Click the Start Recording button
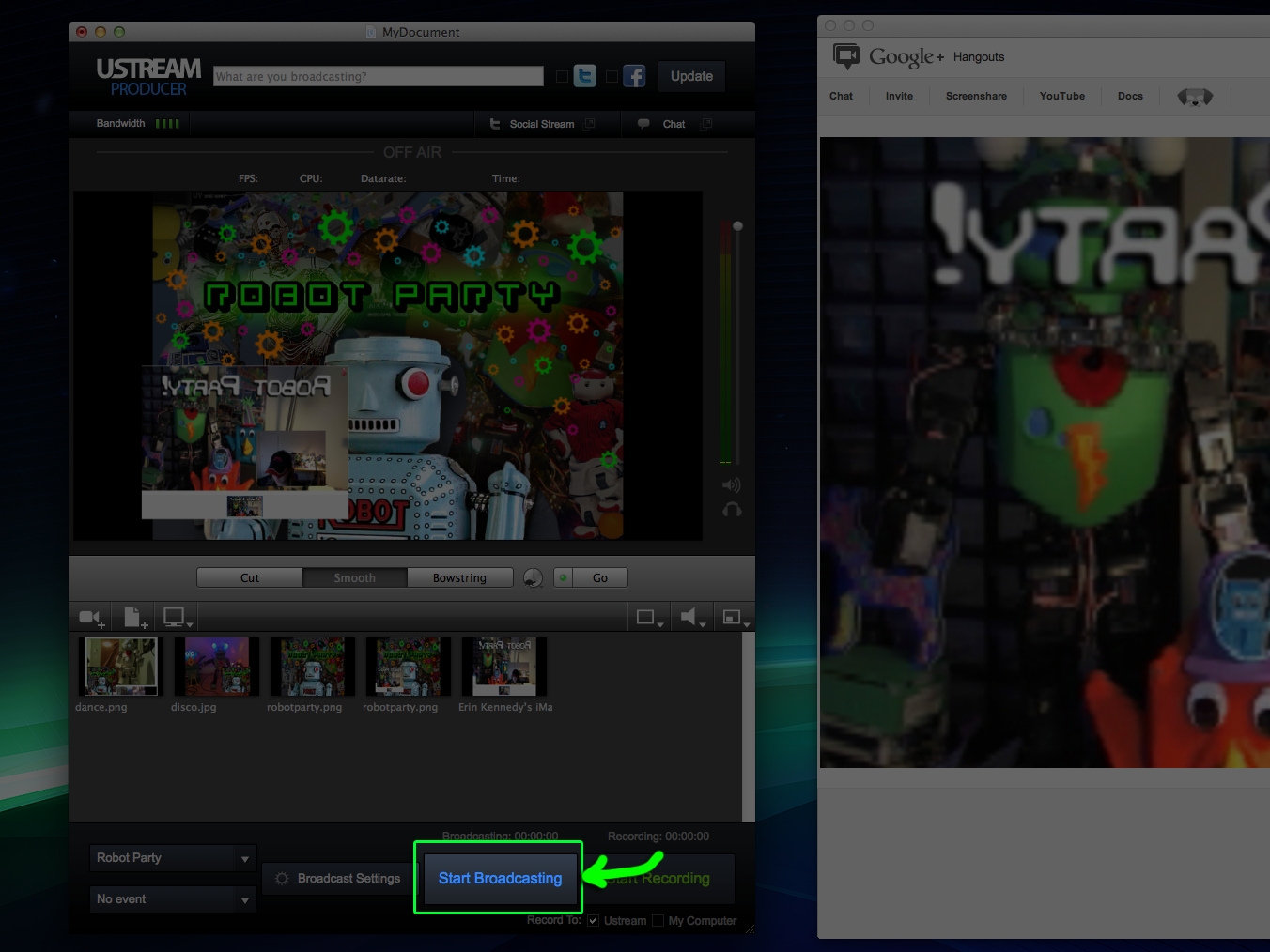This screenshot has height=952, width=1270. pos(659,879)
